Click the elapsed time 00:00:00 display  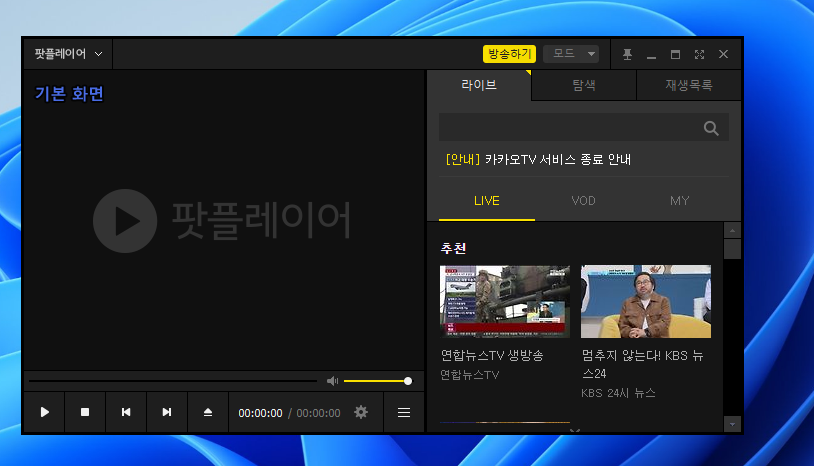coord(261,413)
